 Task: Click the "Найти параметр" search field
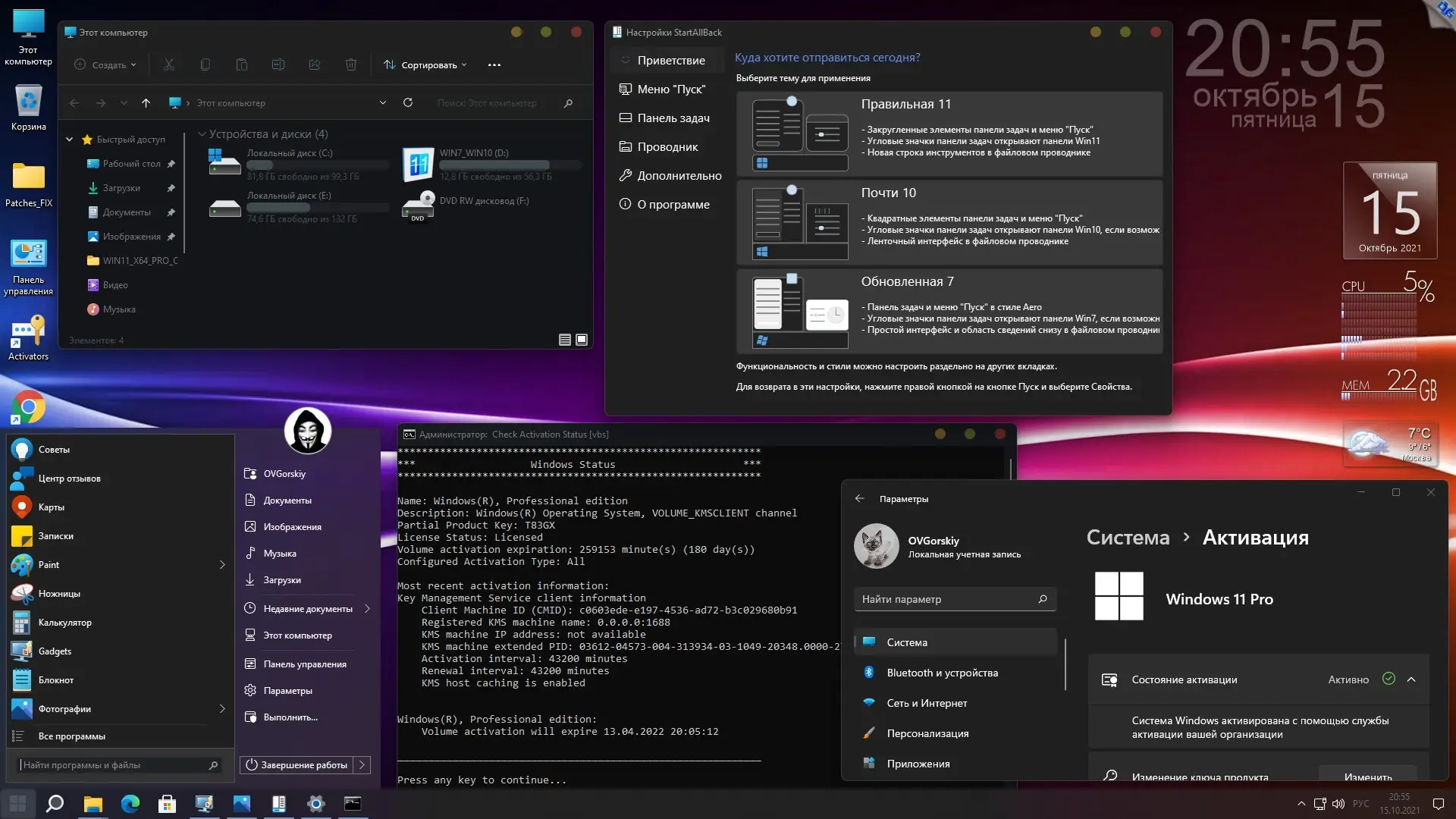[948, 599]
